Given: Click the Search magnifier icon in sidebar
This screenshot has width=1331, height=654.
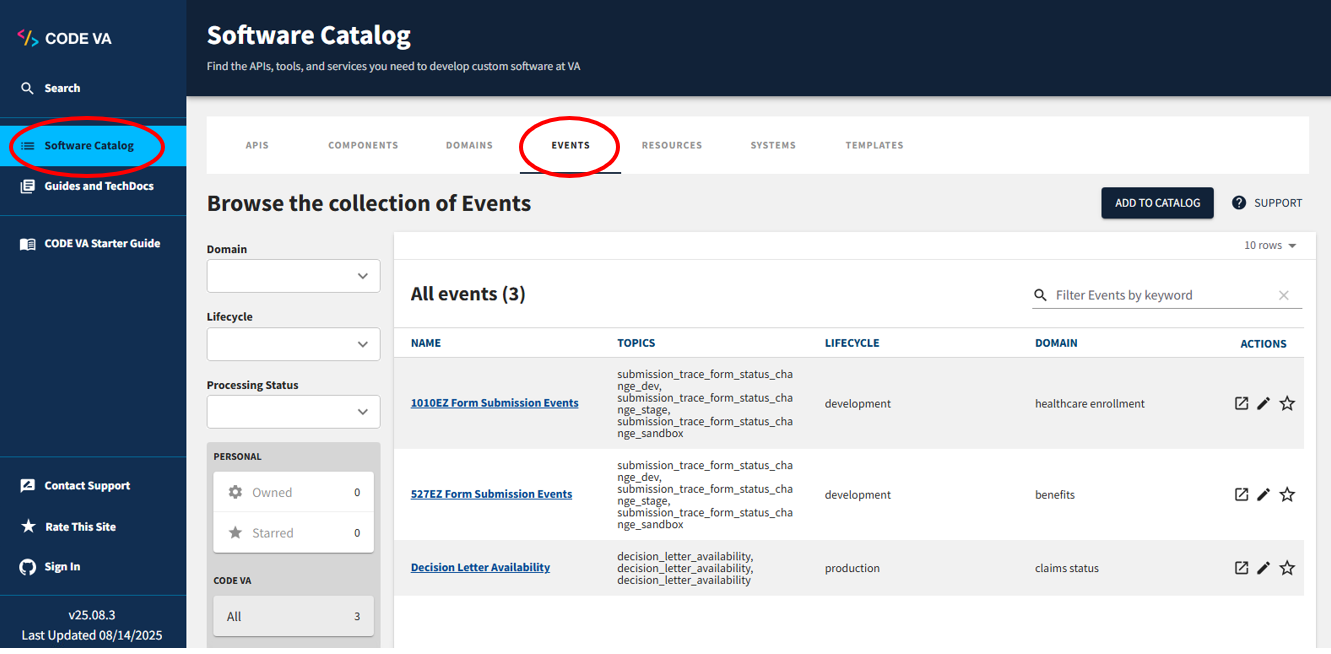Looking at the screenshot, I should 27,88.
